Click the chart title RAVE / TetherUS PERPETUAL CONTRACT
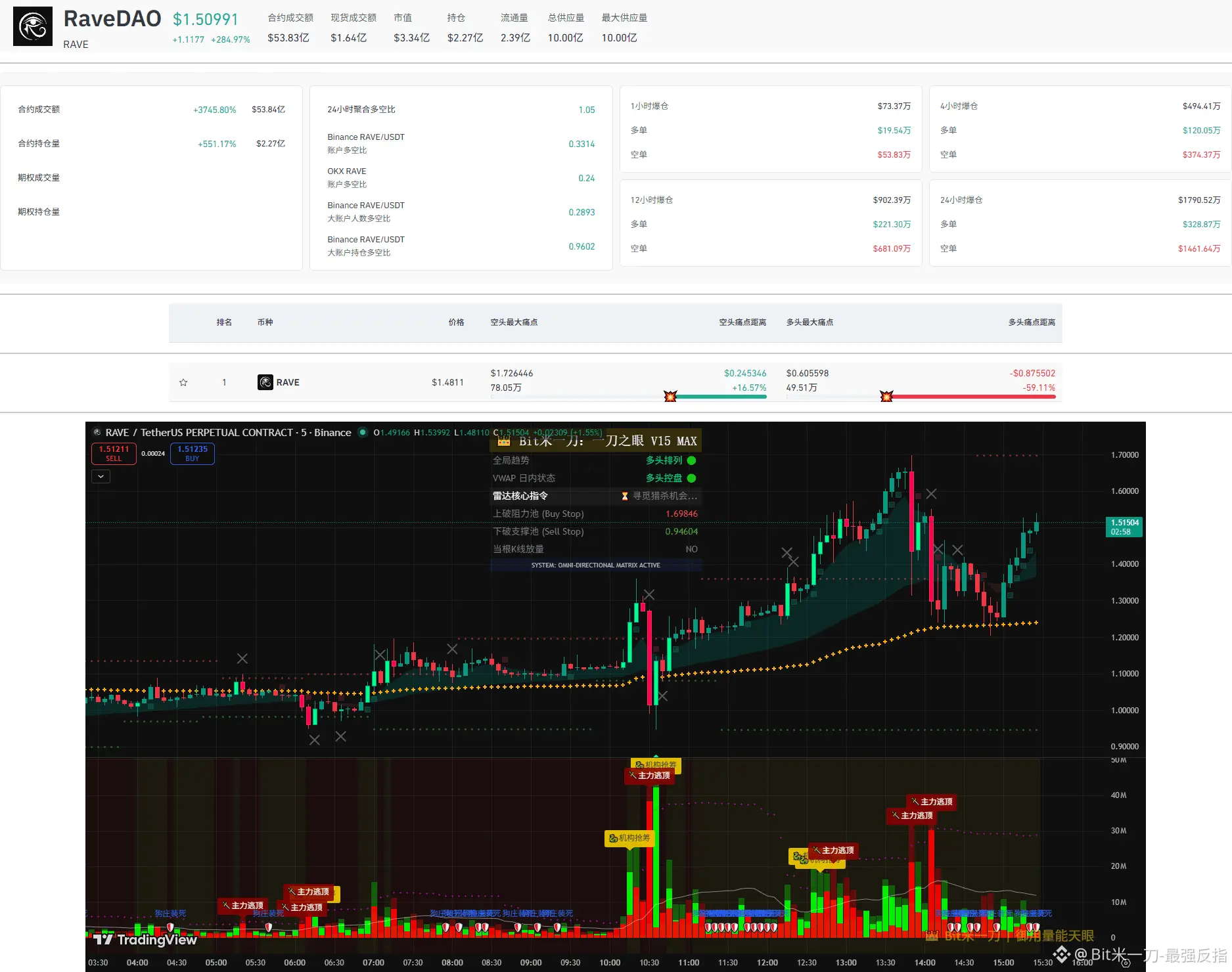Screen dimensions: 1232x972 pyautogui.click(x=199, y=432)
